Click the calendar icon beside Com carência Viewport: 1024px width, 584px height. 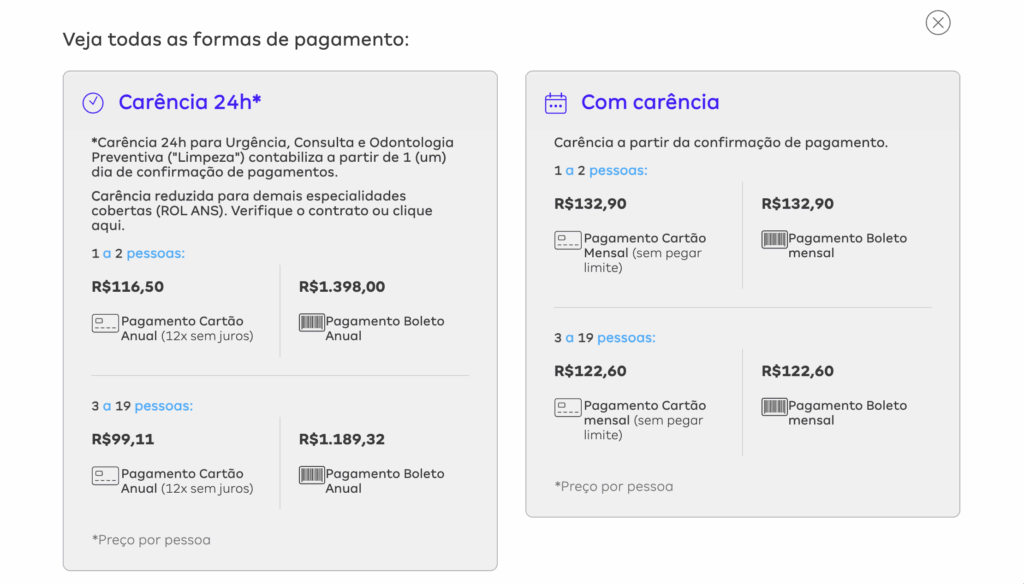pos(556,103)
